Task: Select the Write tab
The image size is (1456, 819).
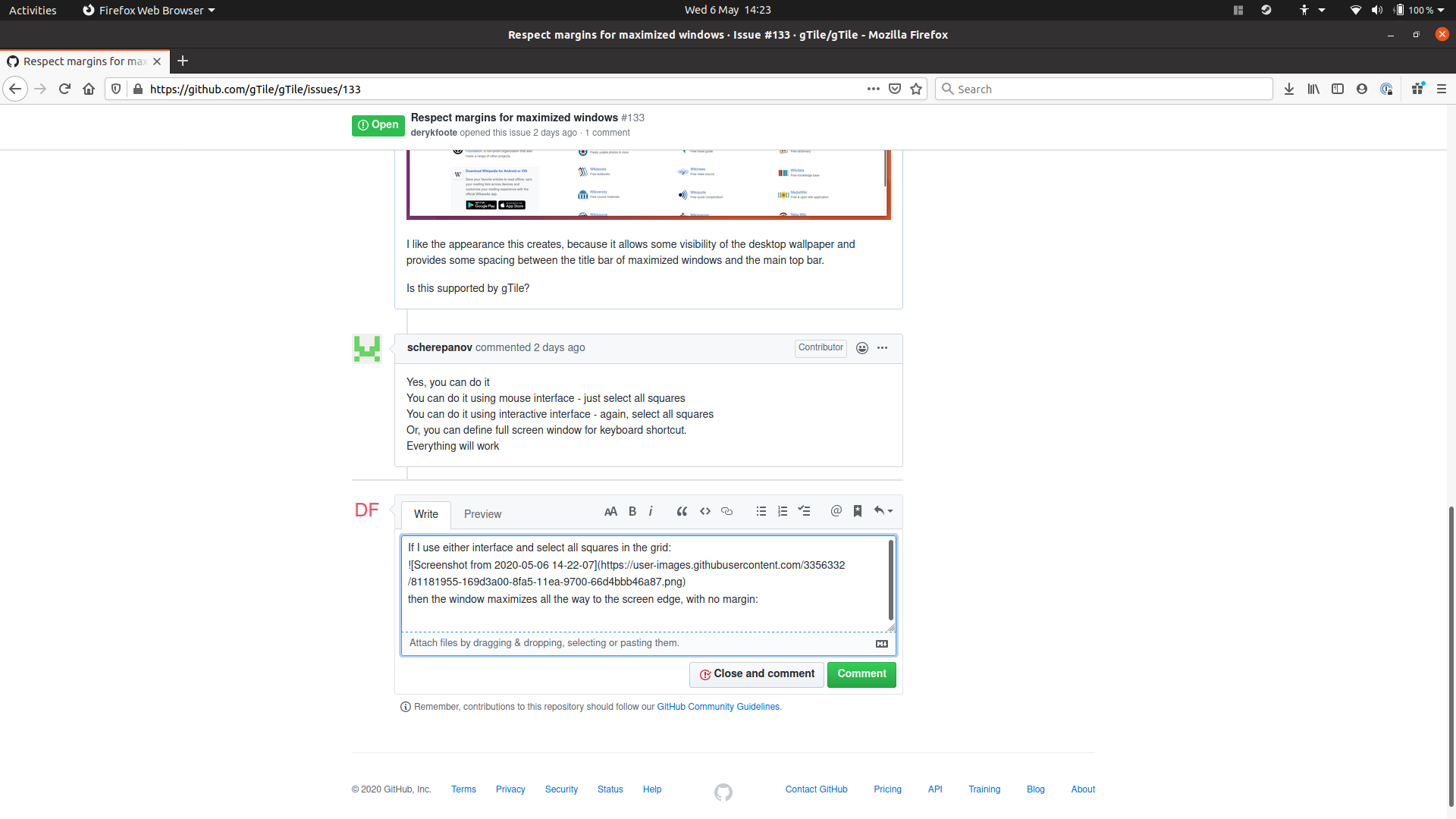Action: (x=426, y=514)
